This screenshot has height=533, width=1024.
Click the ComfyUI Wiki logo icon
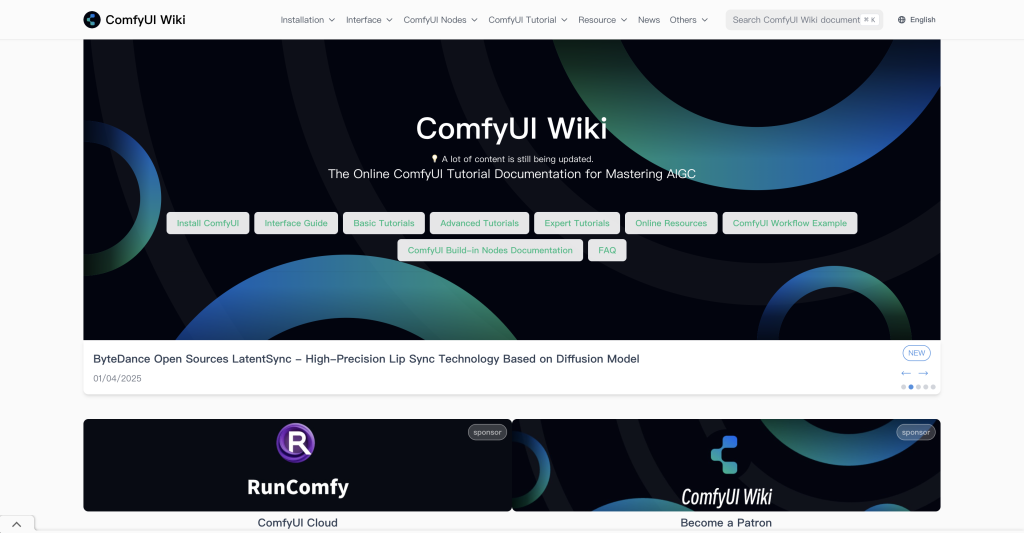click(92, 20)
